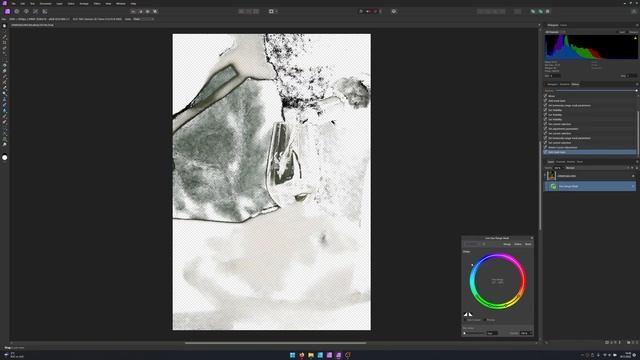Switch to the Develop persona
Image resolution: width=640 pixels, height=360 pixels.
pyautogui.click(x=26, y=11)
